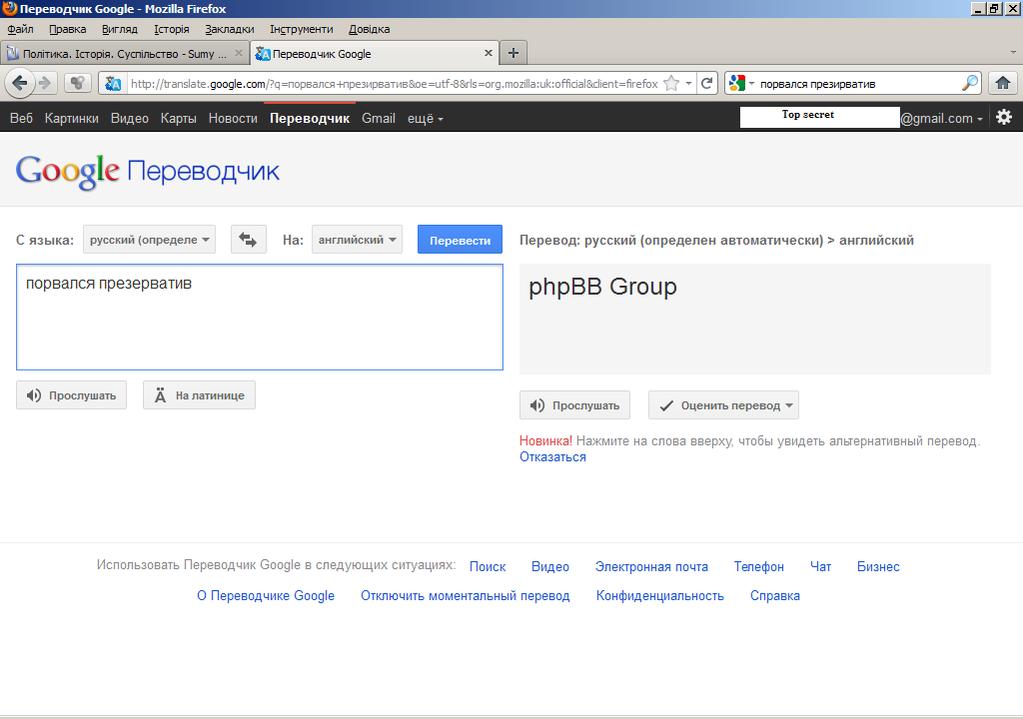Go to Карты in Google bar

pos(179,119)
